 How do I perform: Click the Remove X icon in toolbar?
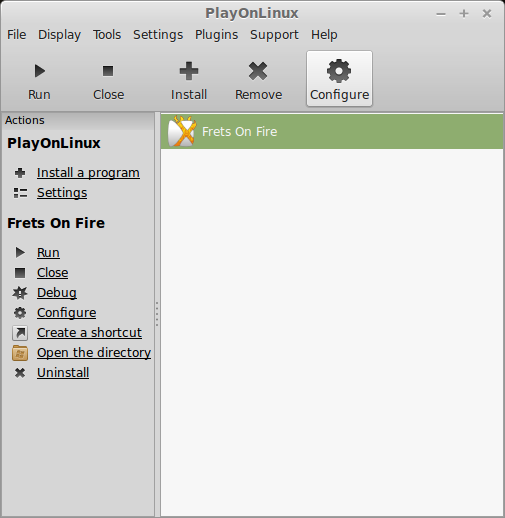click(x=258, y=71)
